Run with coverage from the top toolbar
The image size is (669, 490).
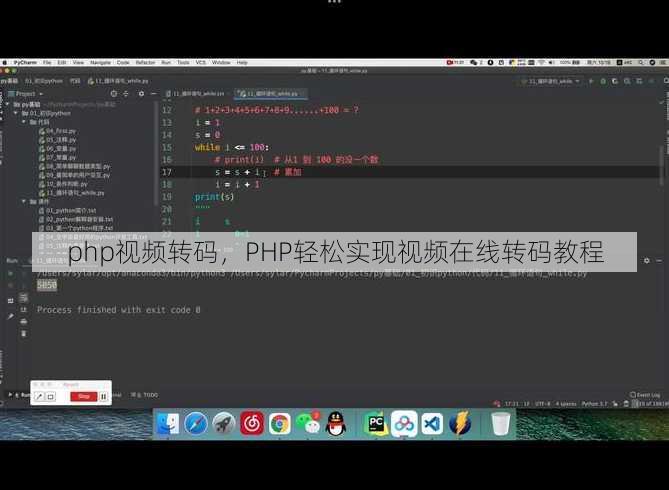click(615, 81)
